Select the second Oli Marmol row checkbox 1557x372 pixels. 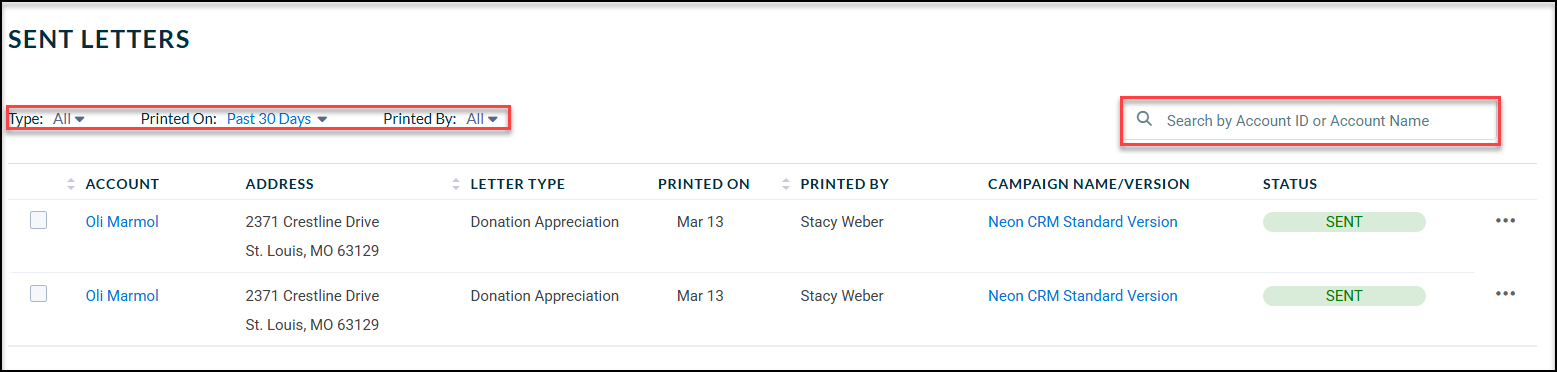click(38, 294)
